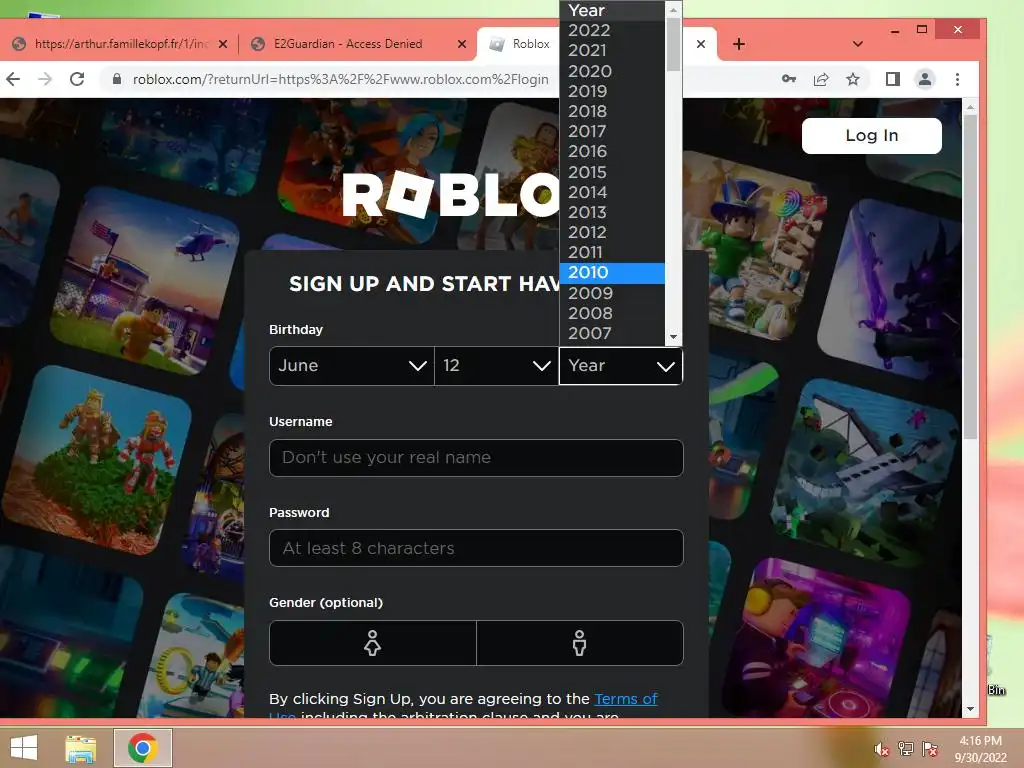
Task: Click the page vertical scrollbar thumb
Action: [970, 277]
